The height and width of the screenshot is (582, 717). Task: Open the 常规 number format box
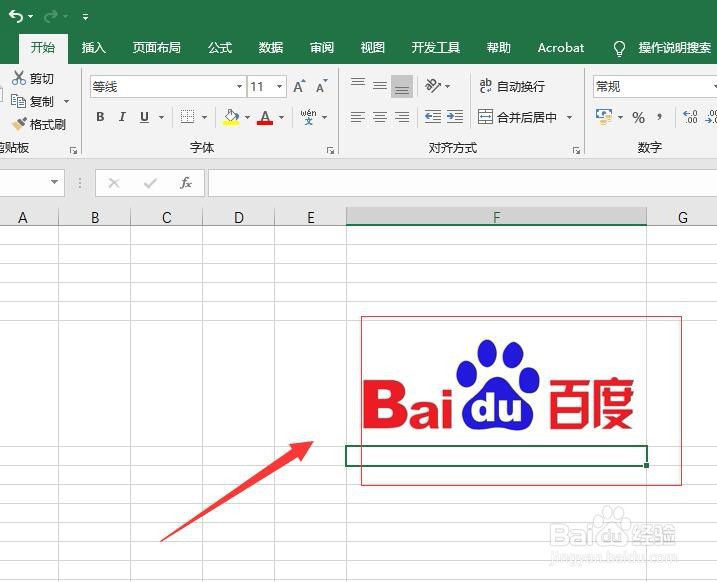coord(655,86)
